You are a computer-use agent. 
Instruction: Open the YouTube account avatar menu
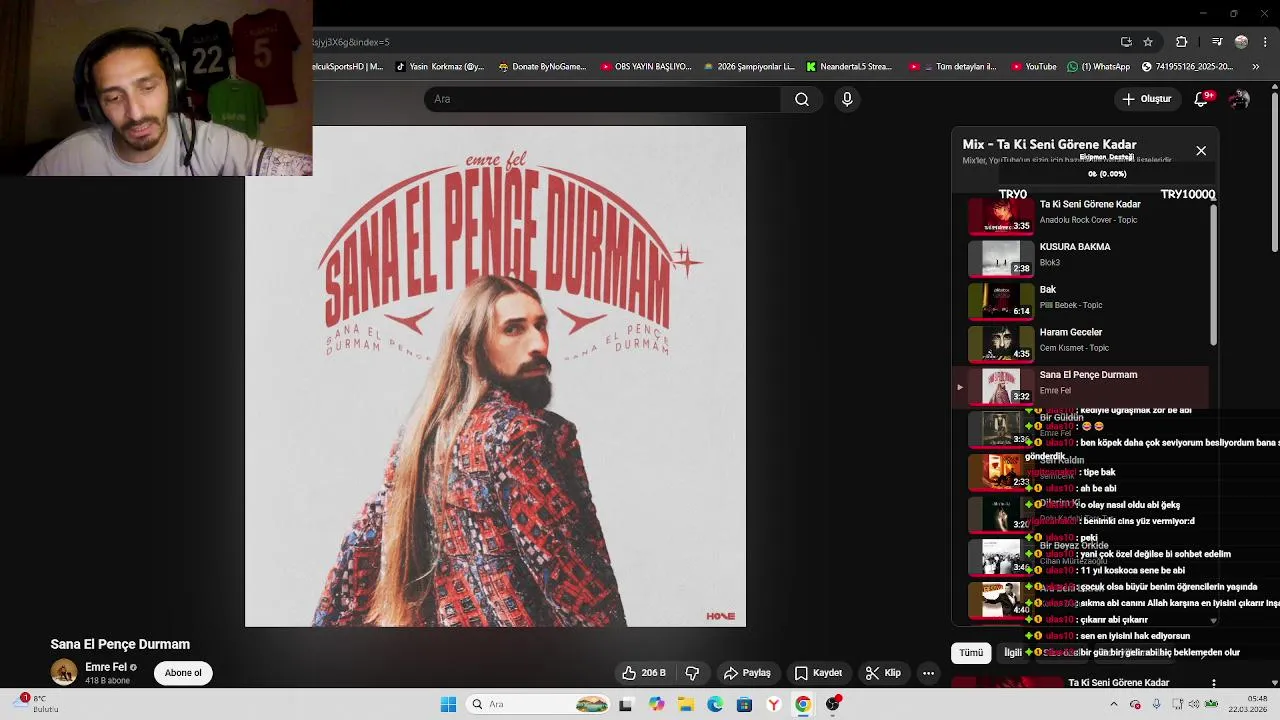point(1240,99)
